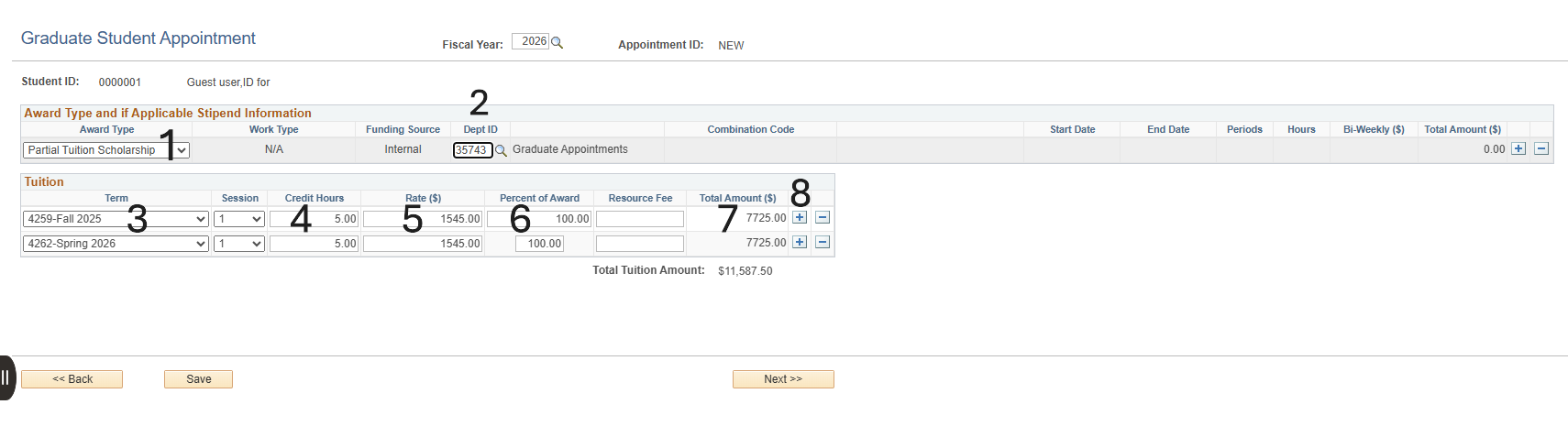This screenshot has height=448, width=1568.
Task: Expand the 4259-Fall 2025 term dropdown
Action: pos(116,219)
